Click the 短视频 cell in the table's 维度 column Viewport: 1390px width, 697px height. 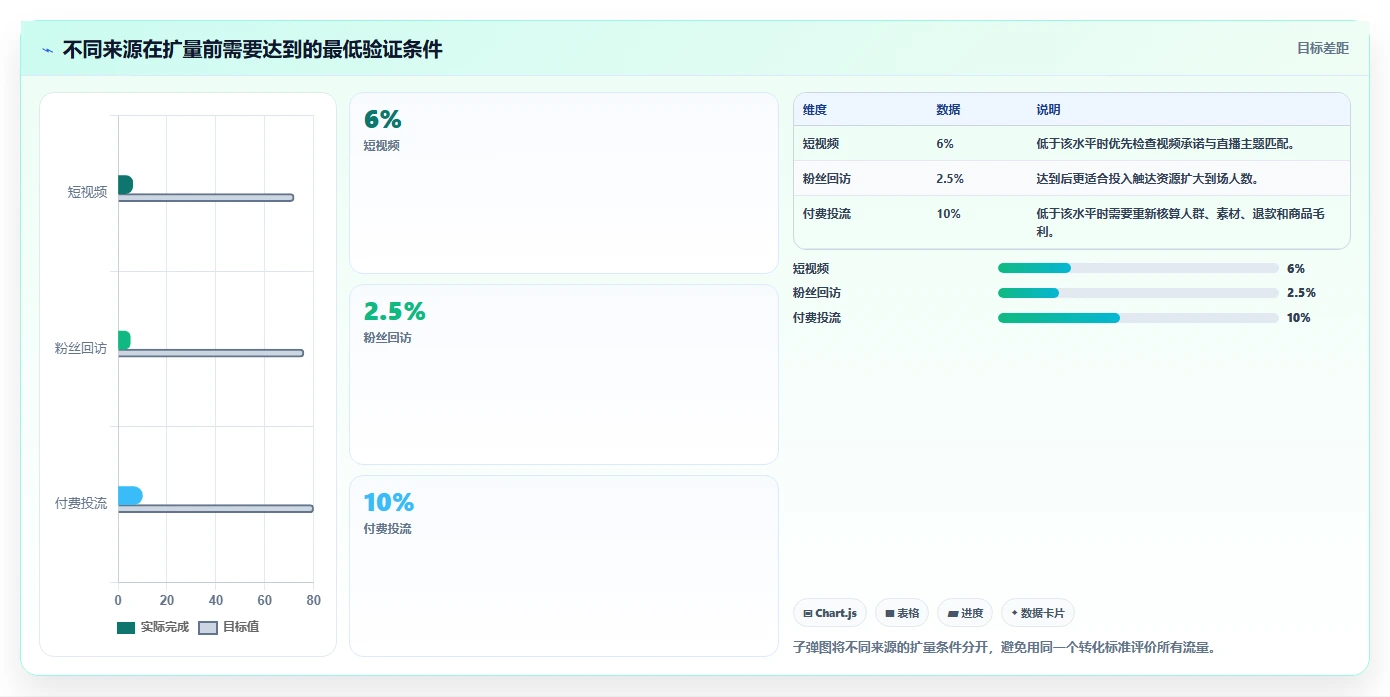click(x=821, y=144)
